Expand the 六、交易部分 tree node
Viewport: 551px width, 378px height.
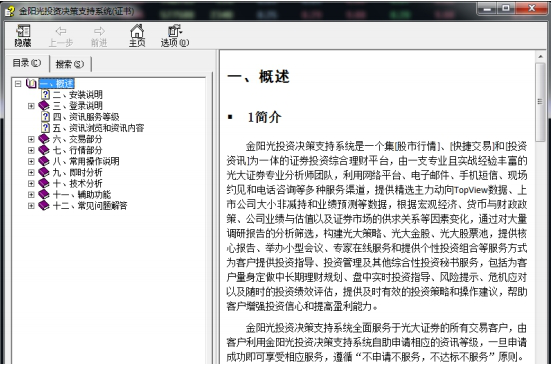[31, 139]
